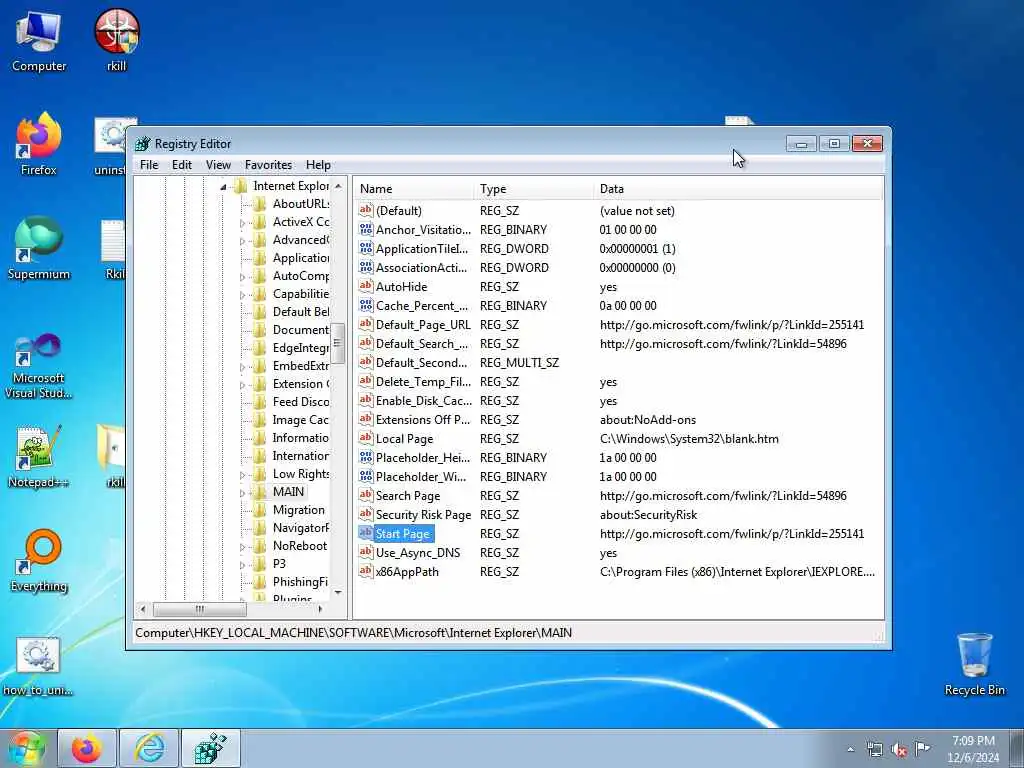Expand the AutoComplete key
Viewport: 1024px width, 768px height.
[x=242, y=277]
